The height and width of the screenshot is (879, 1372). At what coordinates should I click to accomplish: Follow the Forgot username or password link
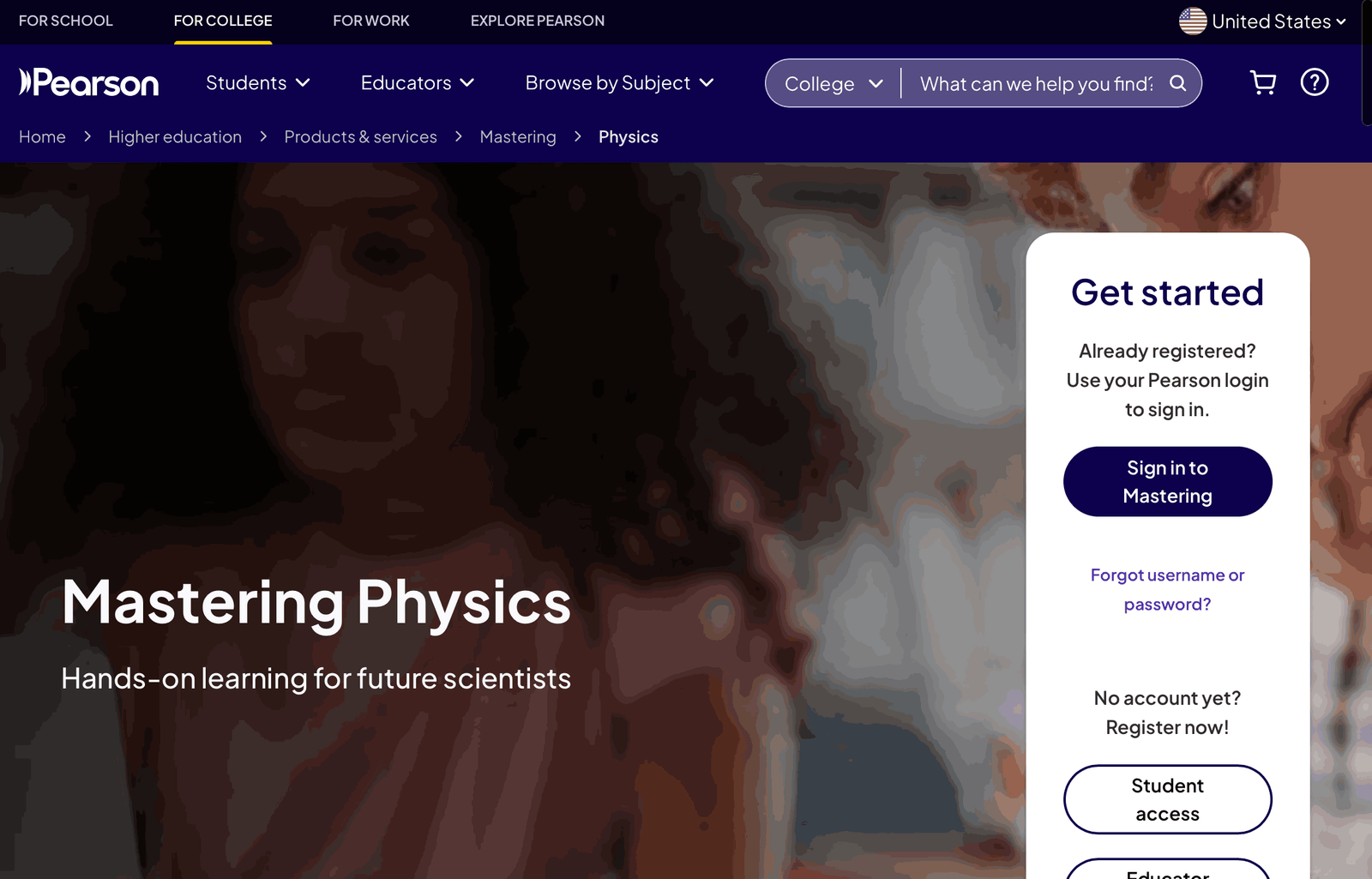pyautogui.click(x=1167, y=589)
